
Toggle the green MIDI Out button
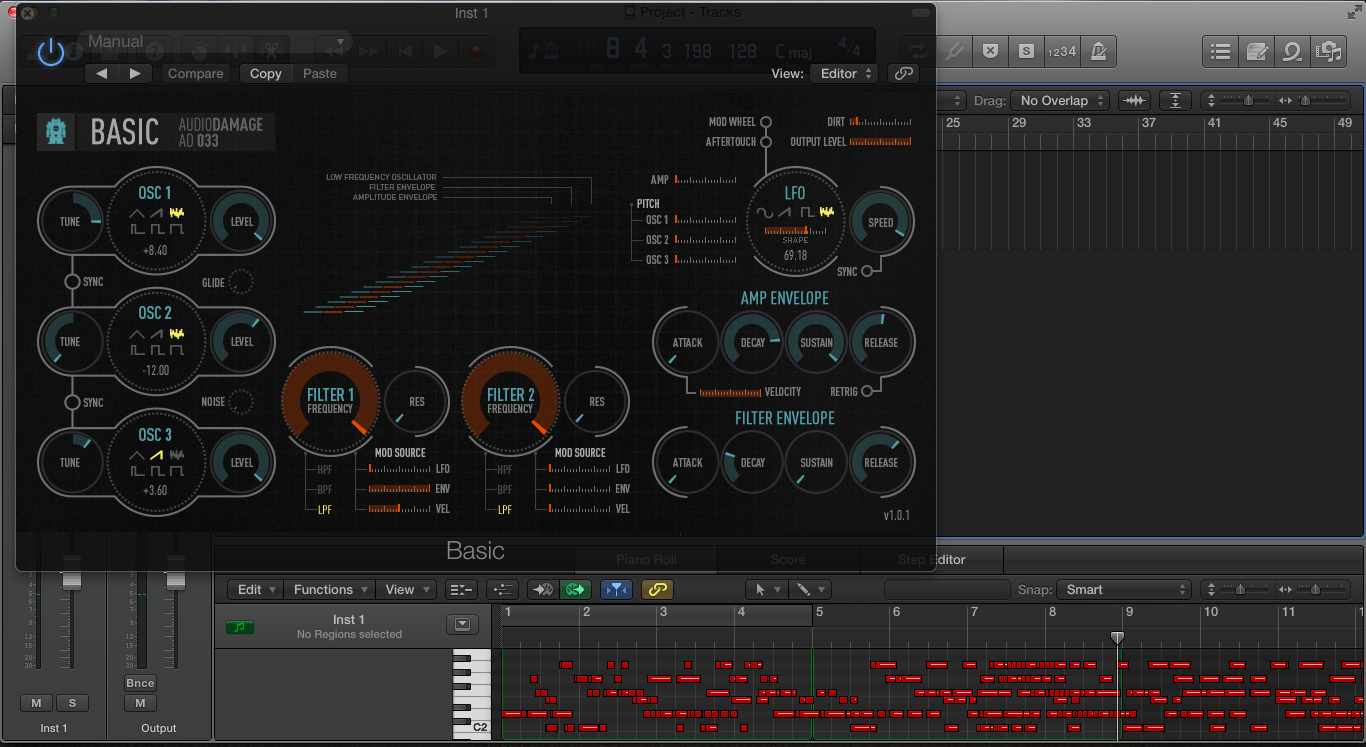coord(574,590)
